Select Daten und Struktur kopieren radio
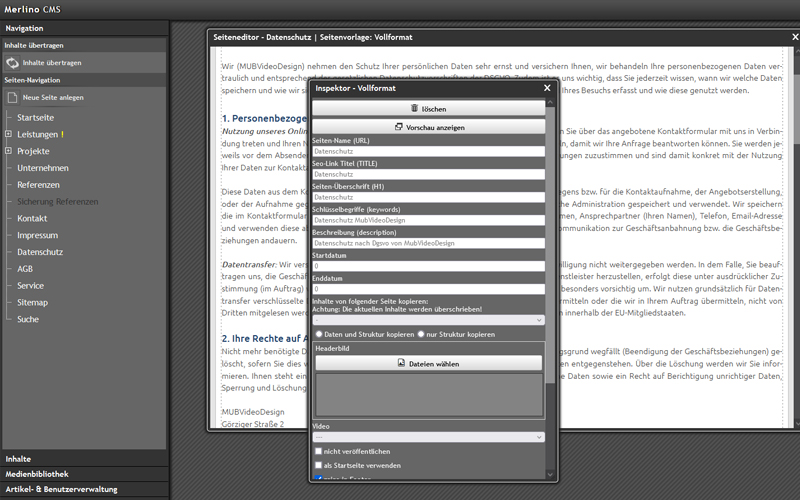Viewport: 800px width, 500px height. [319, 334]
